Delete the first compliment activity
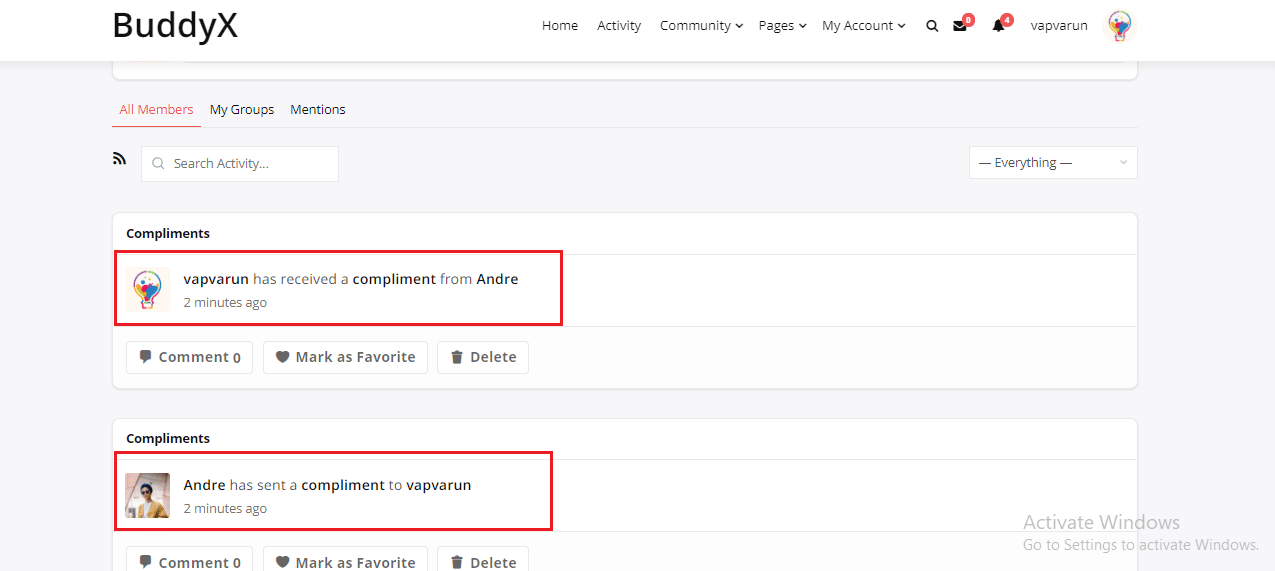Image resolution: width=1275 pixels, height=571 pixels. pos(483,357)
